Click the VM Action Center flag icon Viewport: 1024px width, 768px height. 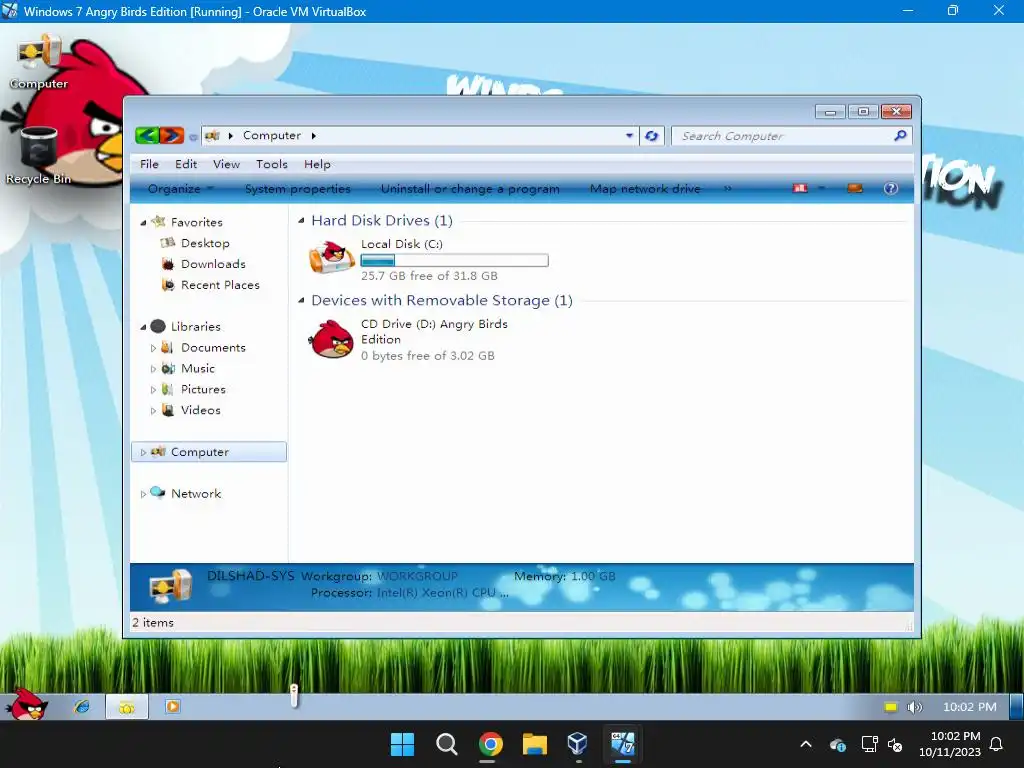tap(891, 707)
